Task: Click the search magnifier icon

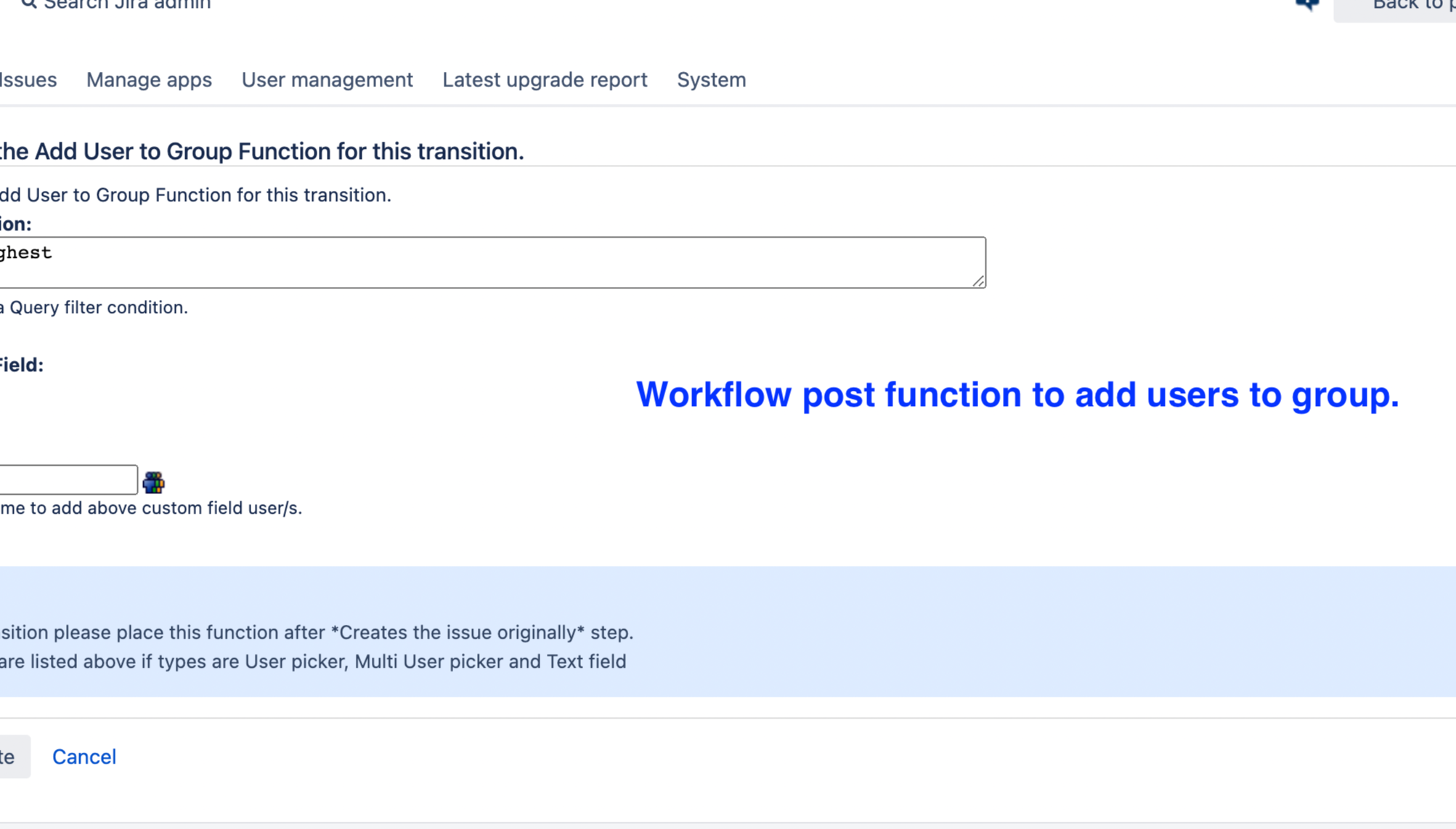Action: point(28,4)
